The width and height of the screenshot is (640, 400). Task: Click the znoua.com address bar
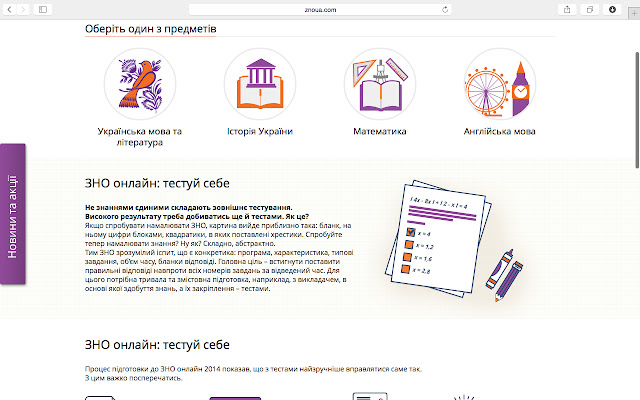[x=320, y=9]
